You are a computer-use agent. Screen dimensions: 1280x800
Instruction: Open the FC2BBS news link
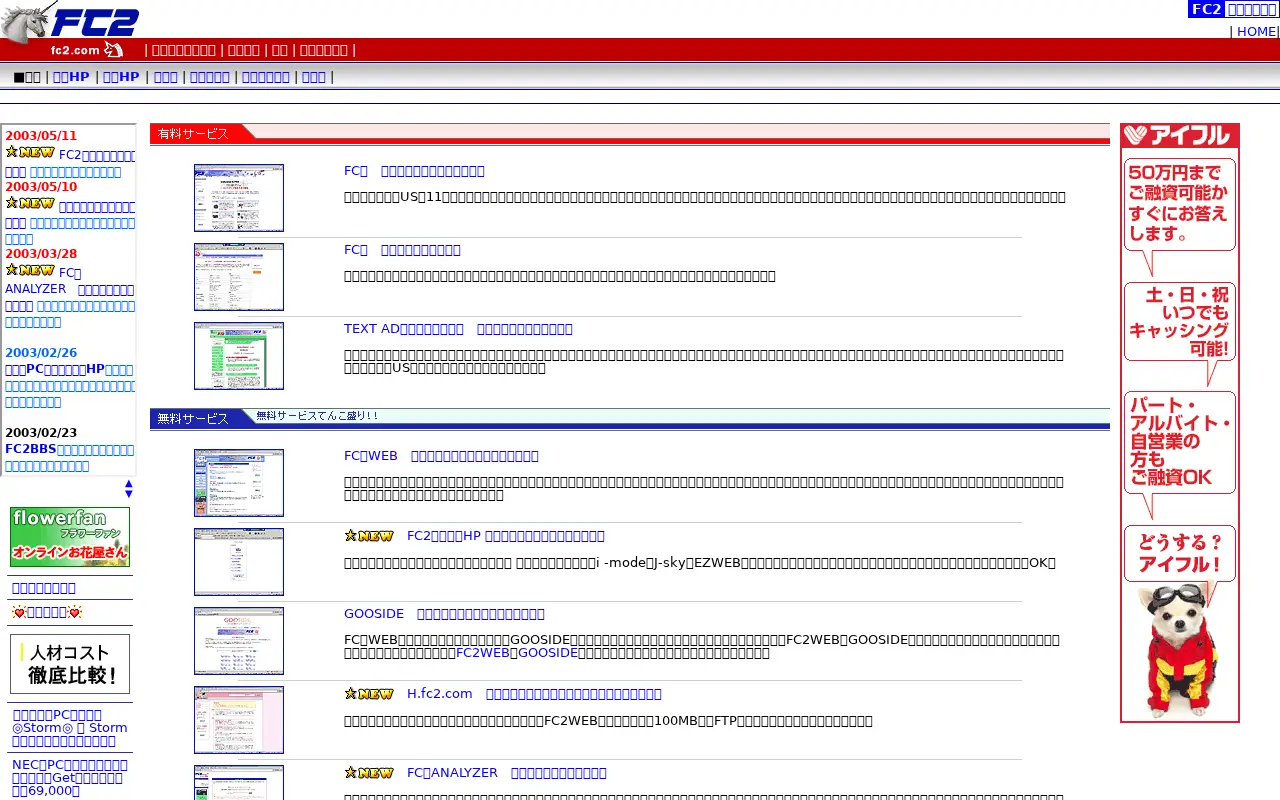69,457
